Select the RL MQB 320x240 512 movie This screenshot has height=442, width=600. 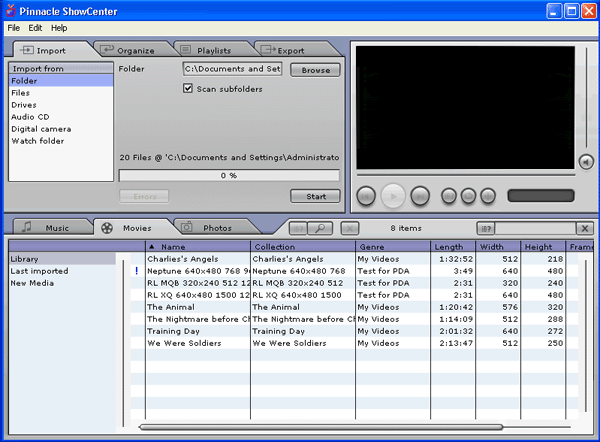pyautogui.click(x=354, y=283)
